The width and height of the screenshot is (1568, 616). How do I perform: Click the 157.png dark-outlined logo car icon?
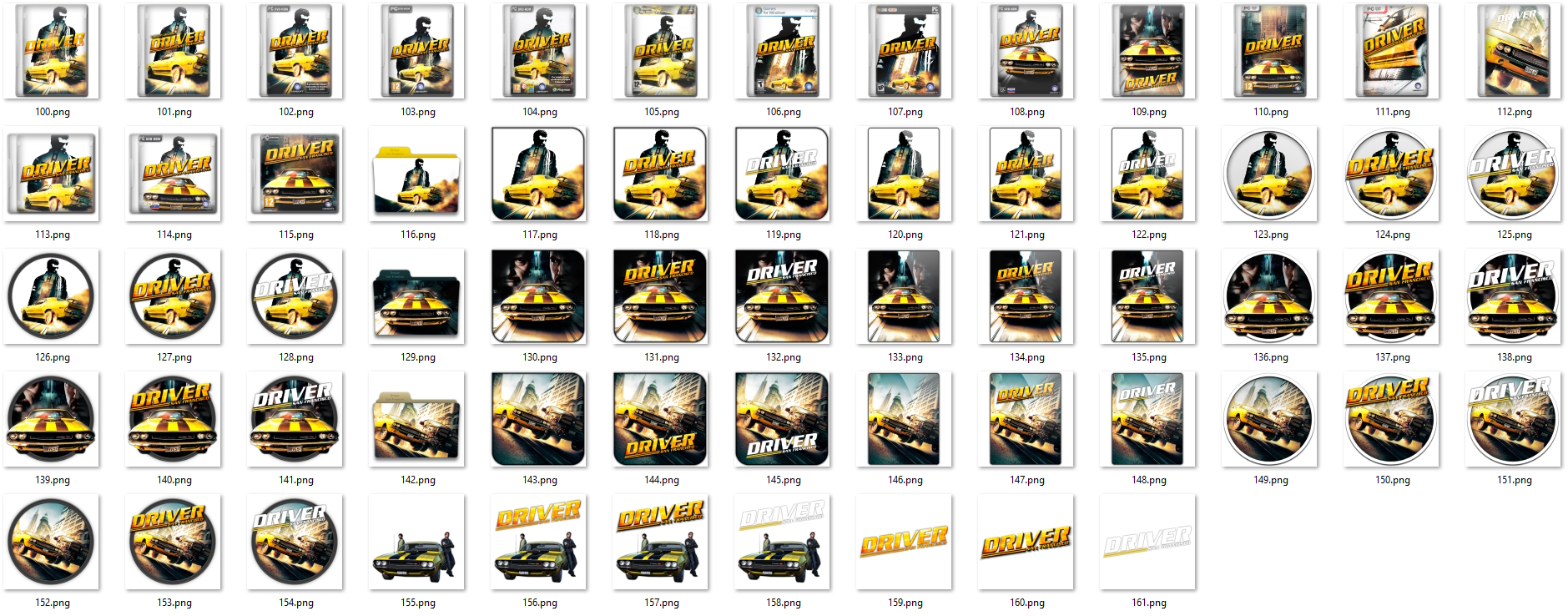(x=661, y=542)
